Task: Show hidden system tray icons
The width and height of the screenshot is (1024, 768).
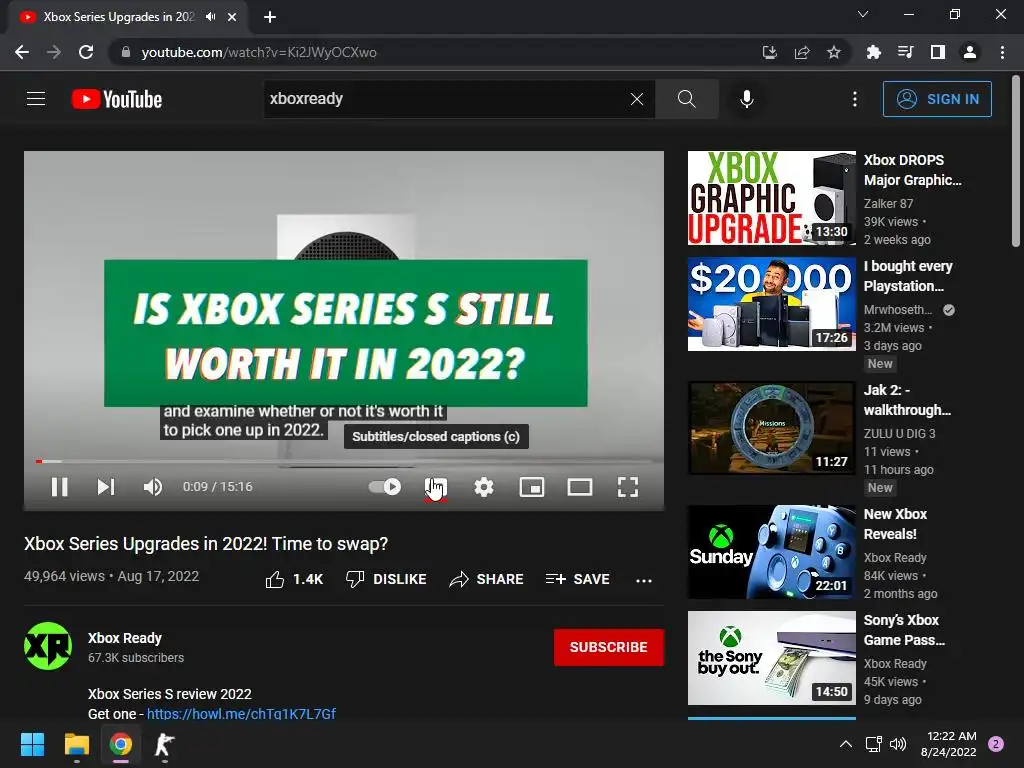Action: 846,744
